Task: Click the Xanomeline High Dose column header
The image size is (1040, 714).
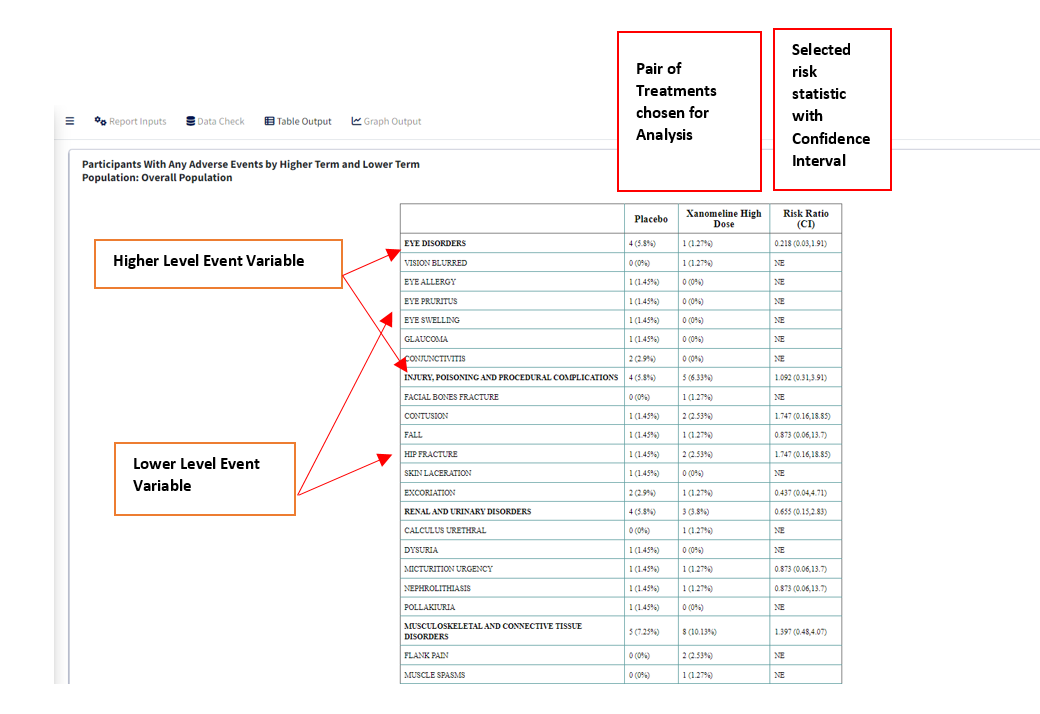Action: 724,219
